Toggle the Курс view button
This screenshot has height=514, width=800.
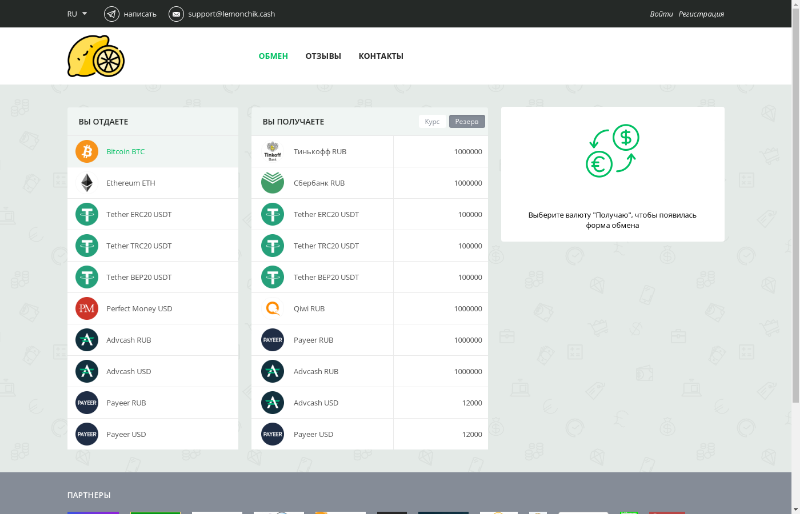click(432, 122)
